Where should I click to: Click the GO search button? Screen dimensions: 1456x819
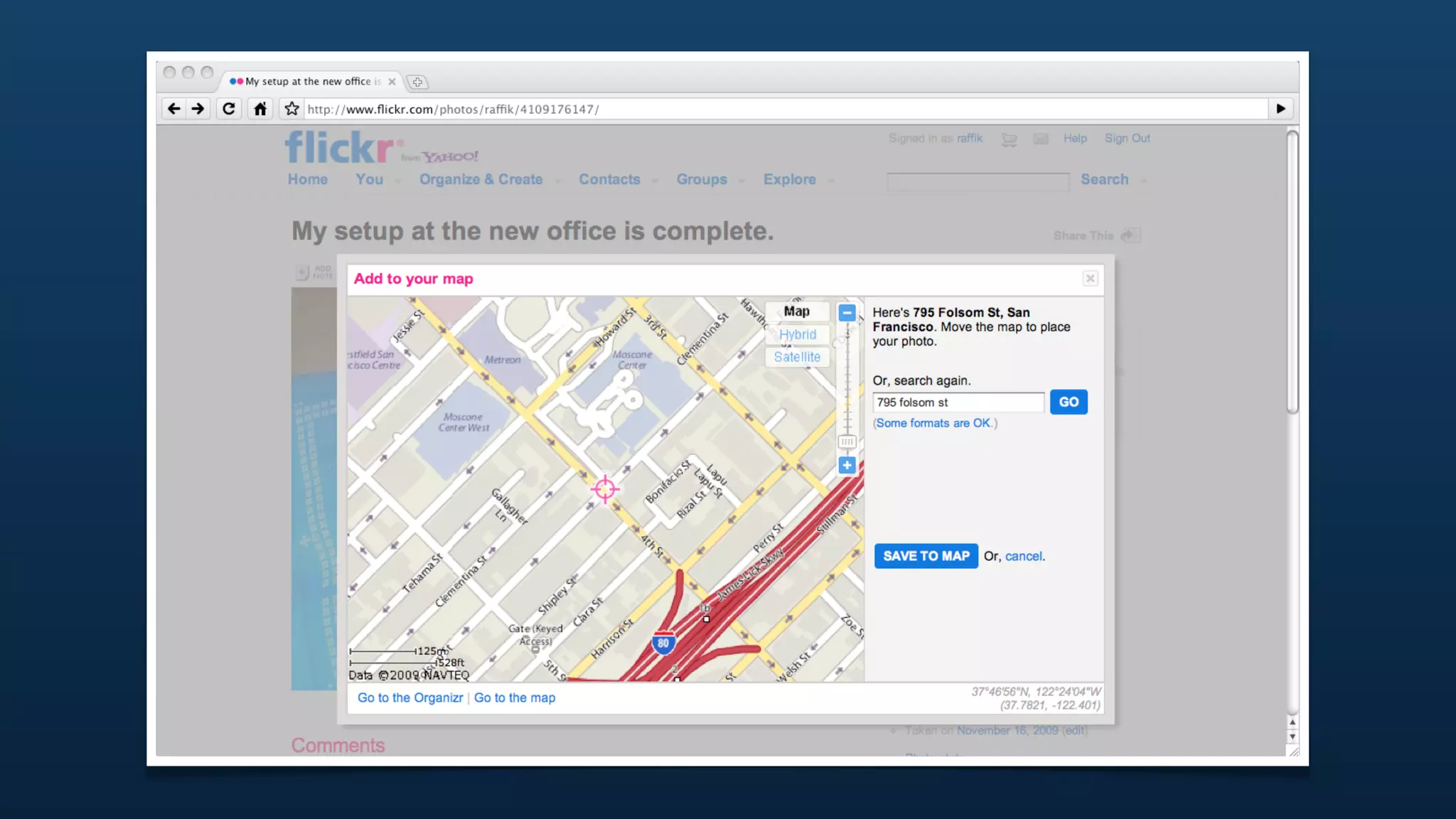coord(1068,402)
